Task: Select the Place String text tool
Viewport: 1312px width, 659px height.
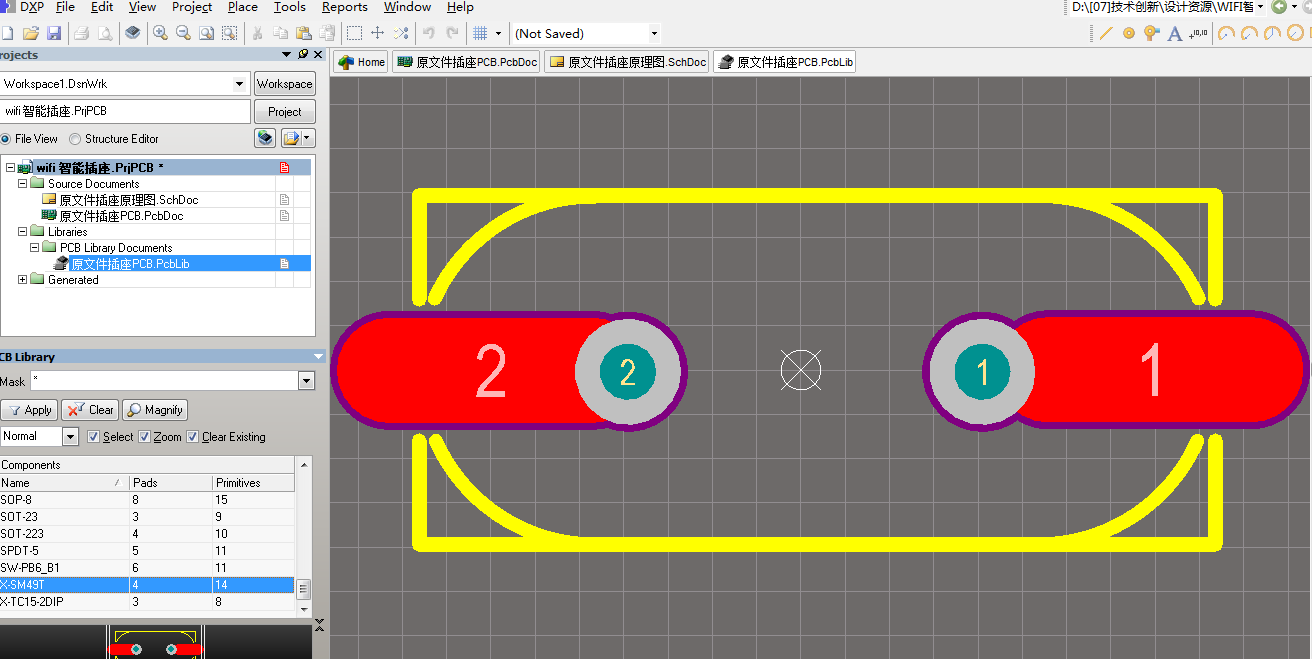Action: click(1175, 33)
